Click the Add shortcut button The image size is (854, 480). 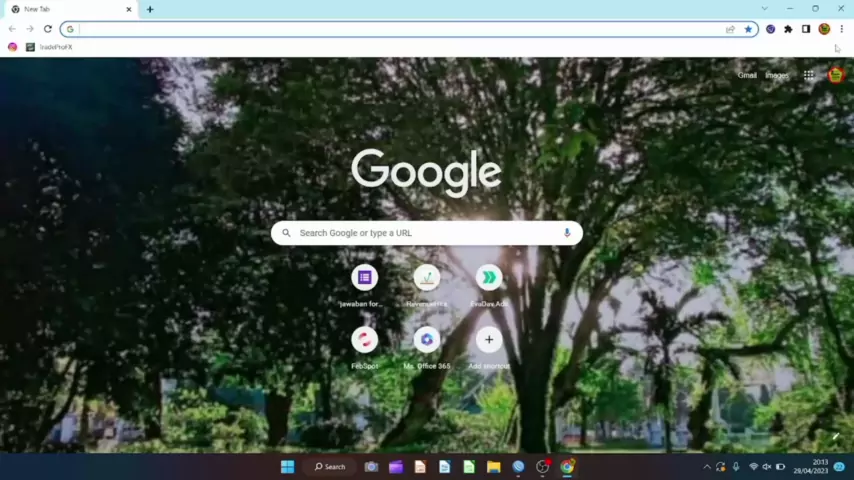489,340
